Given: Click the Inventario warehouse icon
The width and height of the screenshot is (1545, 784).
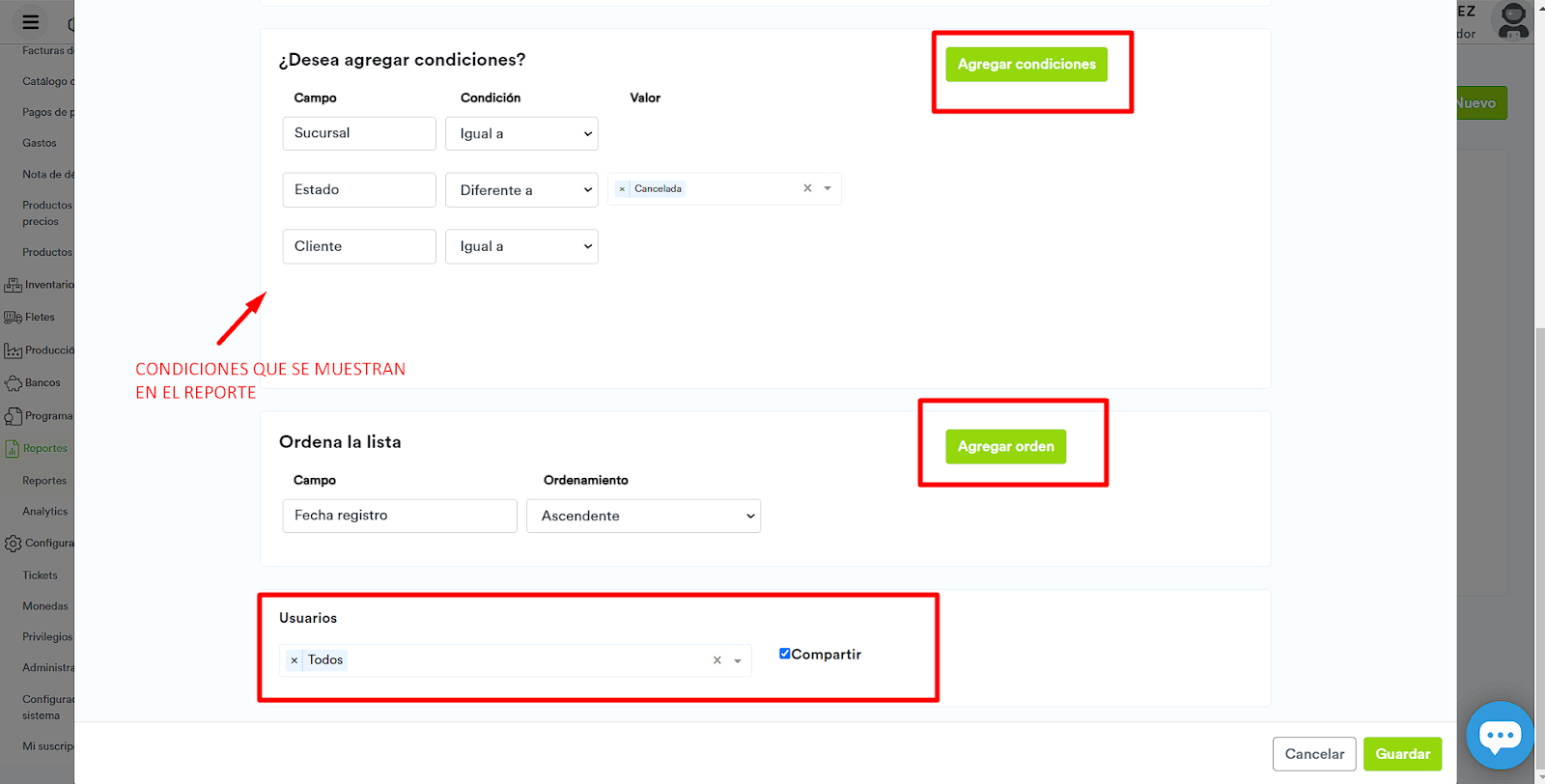Looking at the screenshot, I should 13,285.
